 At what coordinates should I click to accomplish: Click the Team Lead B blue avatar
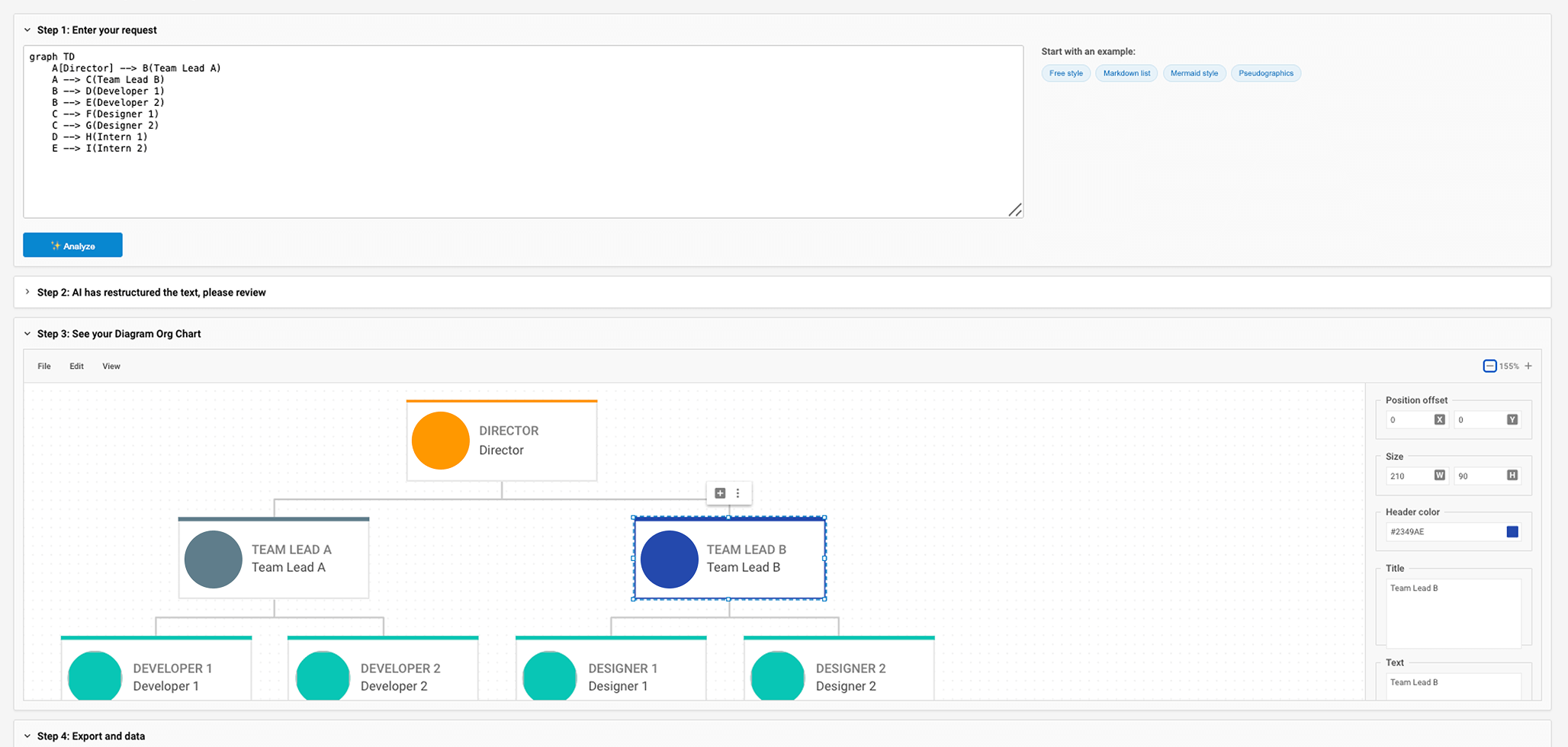point(669,559)
